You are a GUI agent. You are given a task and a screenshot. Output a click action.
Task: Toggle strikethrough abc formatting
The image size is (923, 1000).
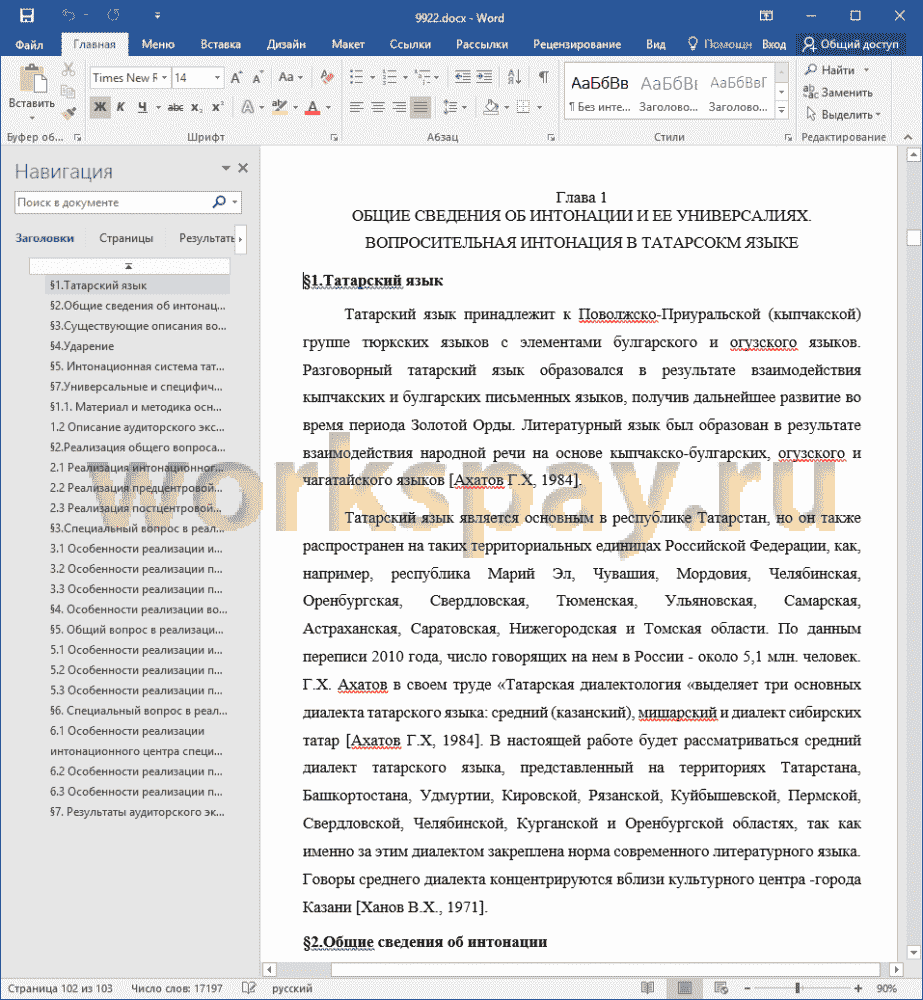(x=175, y=107)
